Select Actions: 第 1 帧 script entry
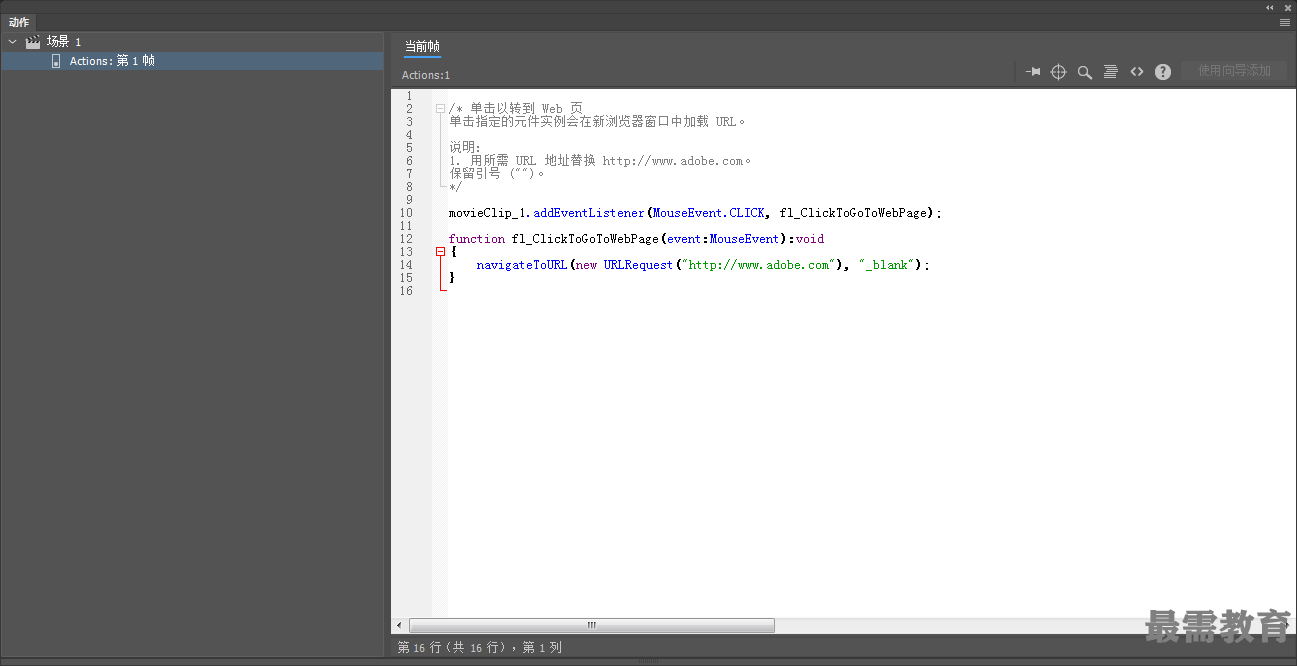The width and height of the screenshot is (1297, 666). pos(192,61)
